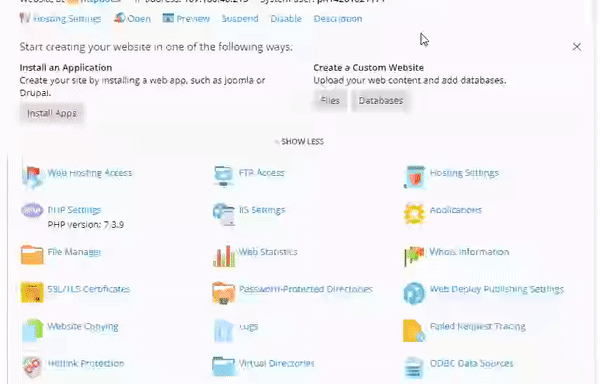Open the Logs icon

[223, 330]
